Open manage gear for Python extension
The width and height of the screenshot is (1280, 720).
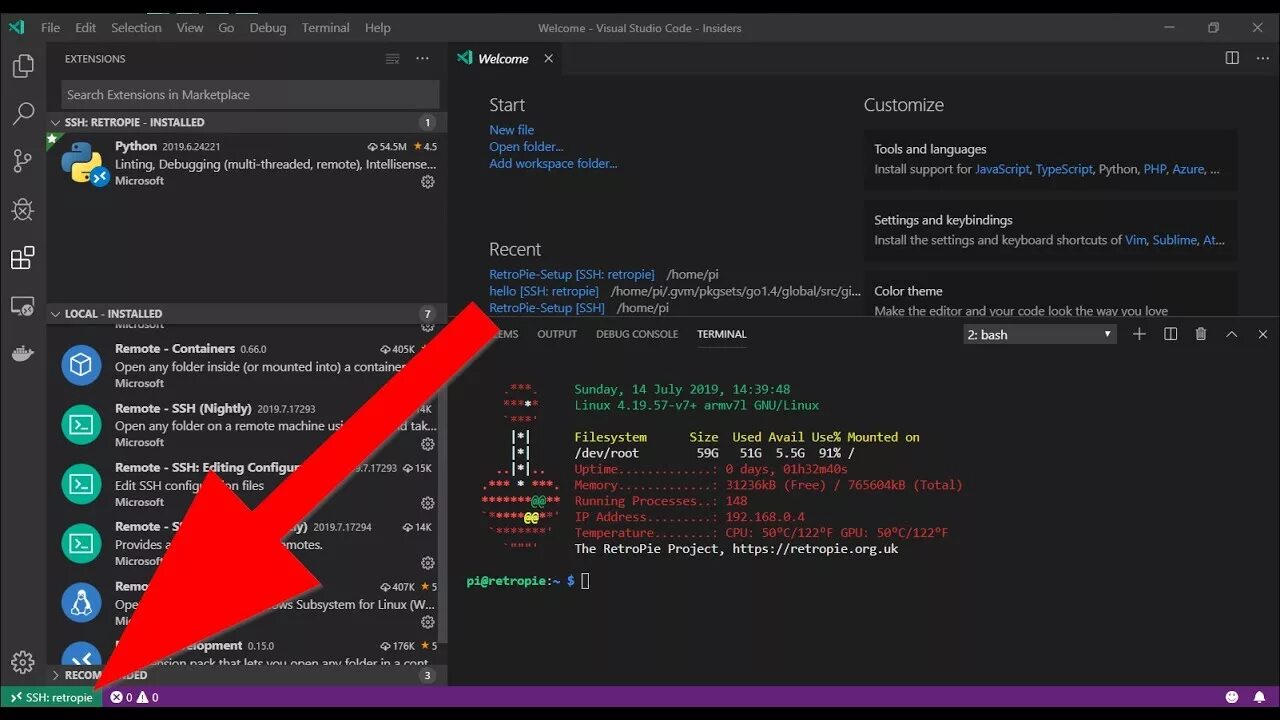tap(428, 182)
